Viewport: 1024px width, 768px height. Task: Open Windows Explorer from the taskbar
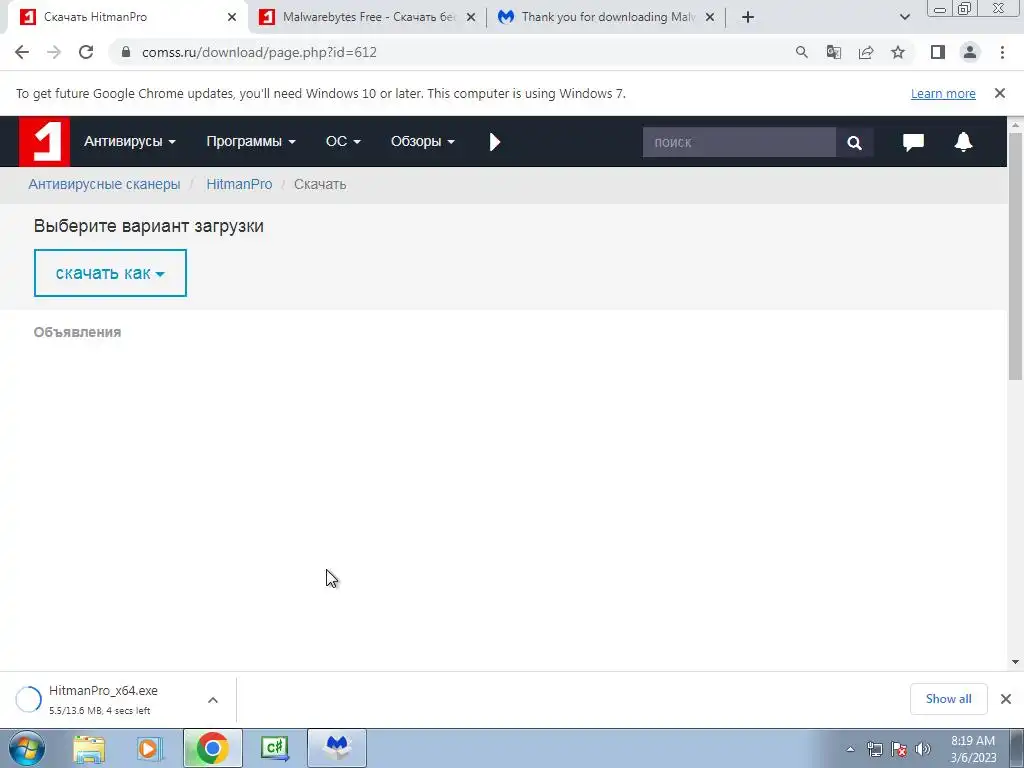pos(89,748)
